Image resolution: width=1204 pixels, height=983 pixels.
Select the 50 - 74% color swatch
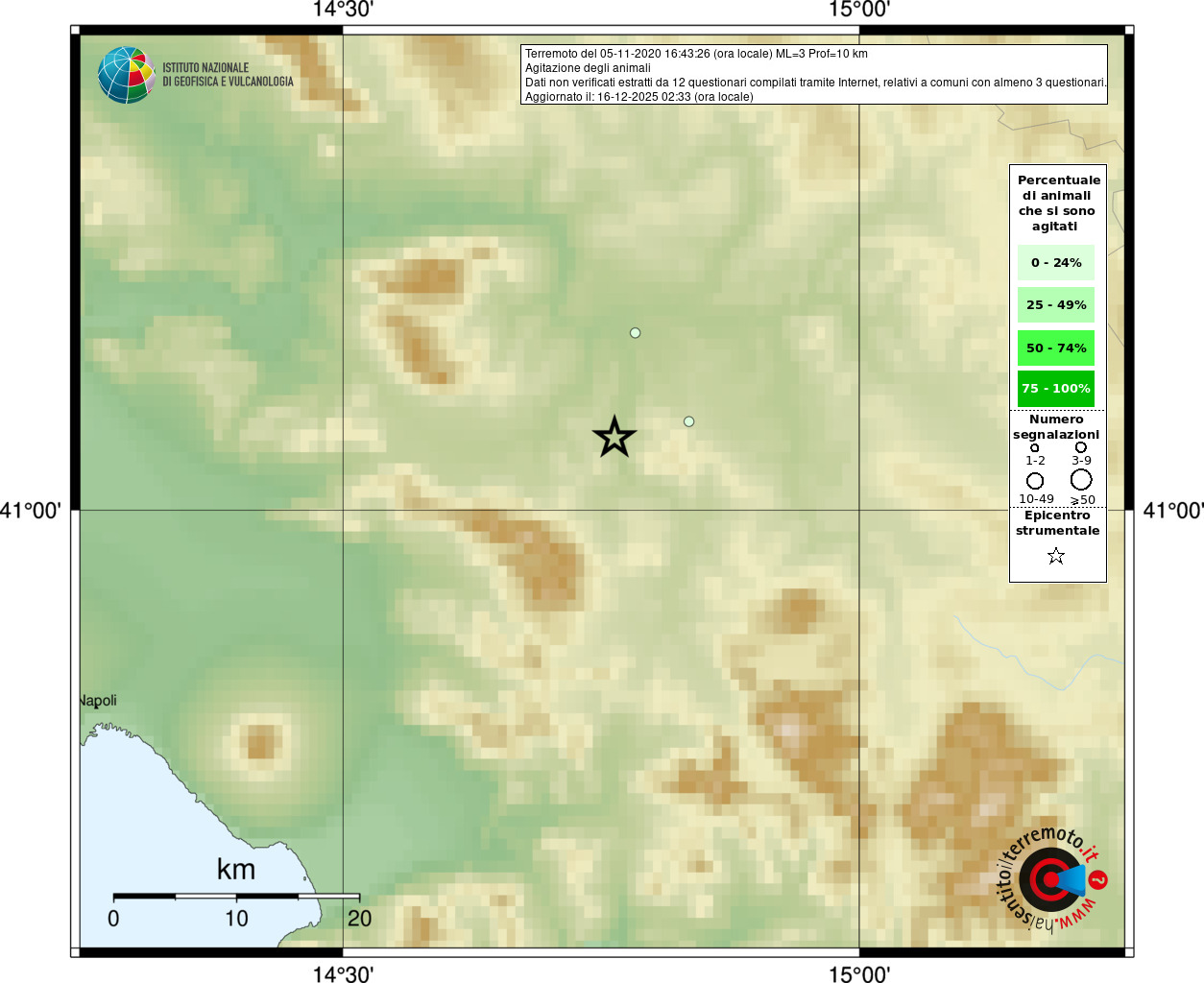1056,348
